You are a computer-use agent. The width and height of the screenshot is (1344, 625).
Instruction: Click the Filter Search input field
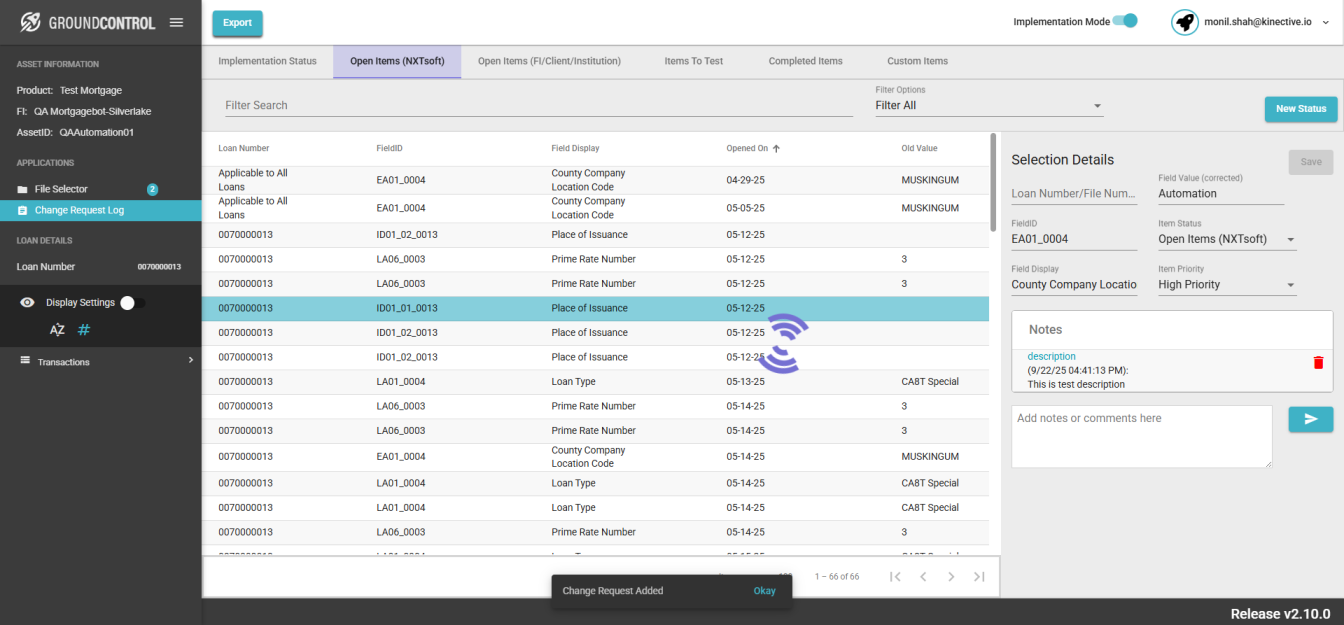coord(539,105)
